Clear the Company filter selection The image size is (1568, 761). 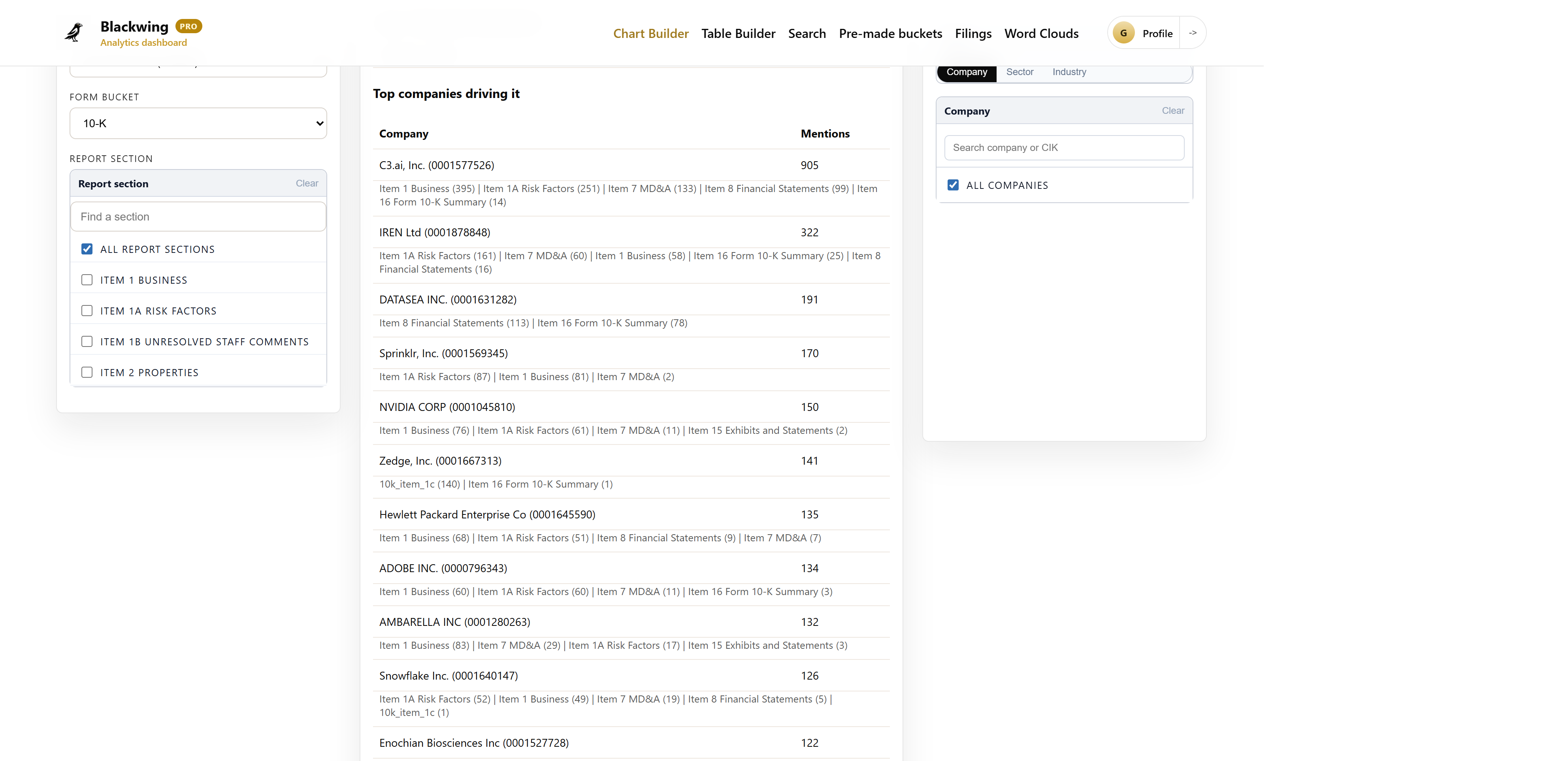click(x=1172, y=111)
